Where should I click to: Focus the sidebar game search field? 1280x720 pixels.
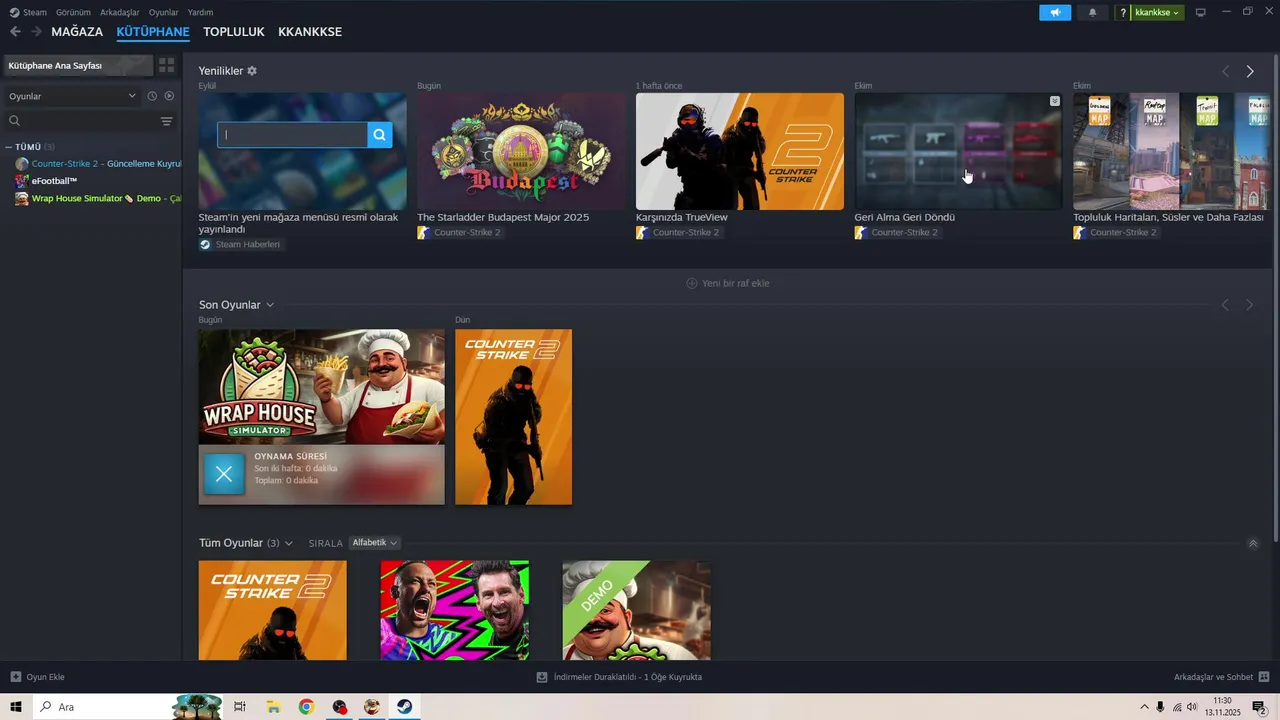pyautogui.click(x=82, y=121)
